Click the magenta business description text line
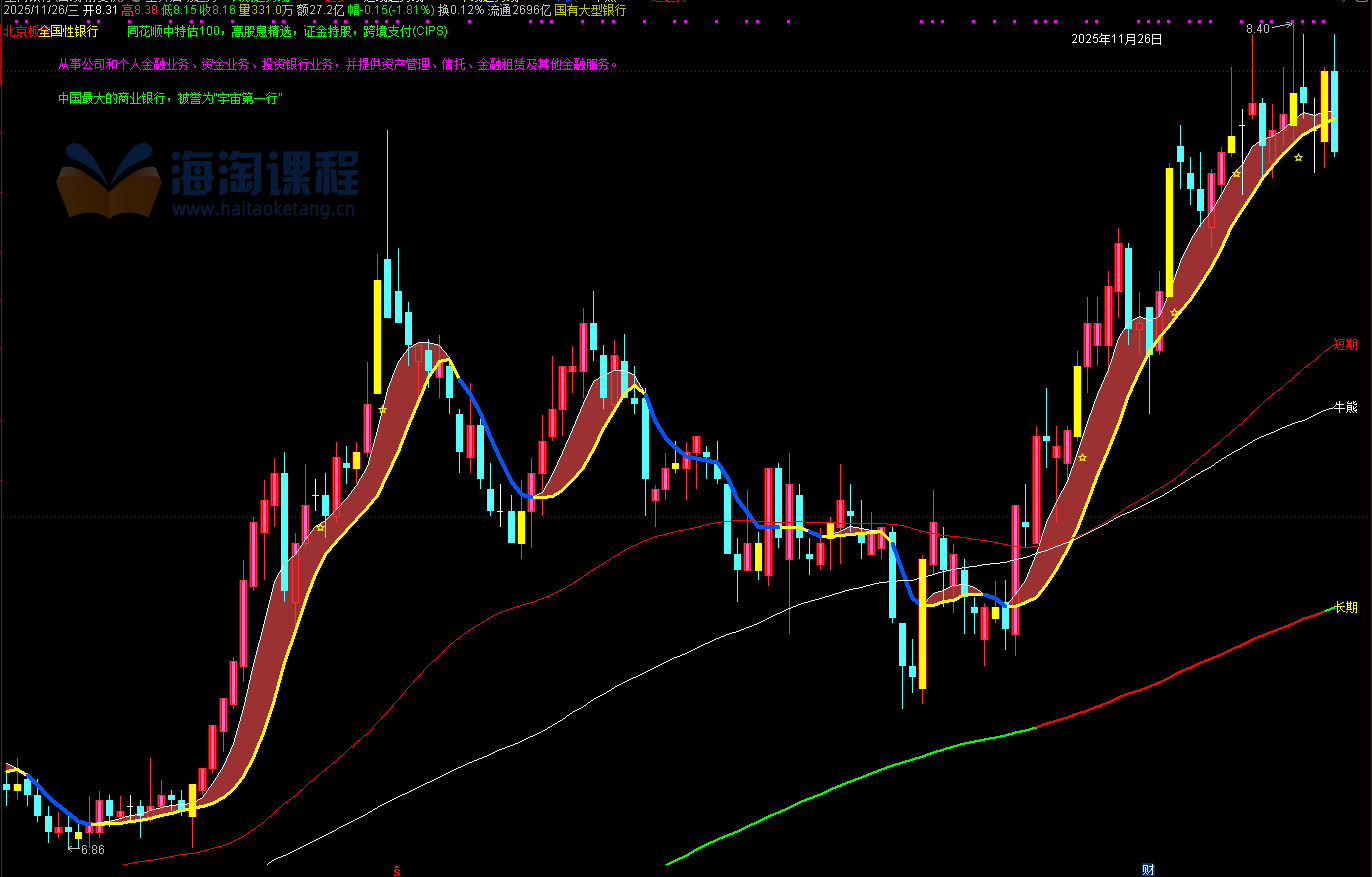This screenshot has width=1372, height=877. (338, 65)
